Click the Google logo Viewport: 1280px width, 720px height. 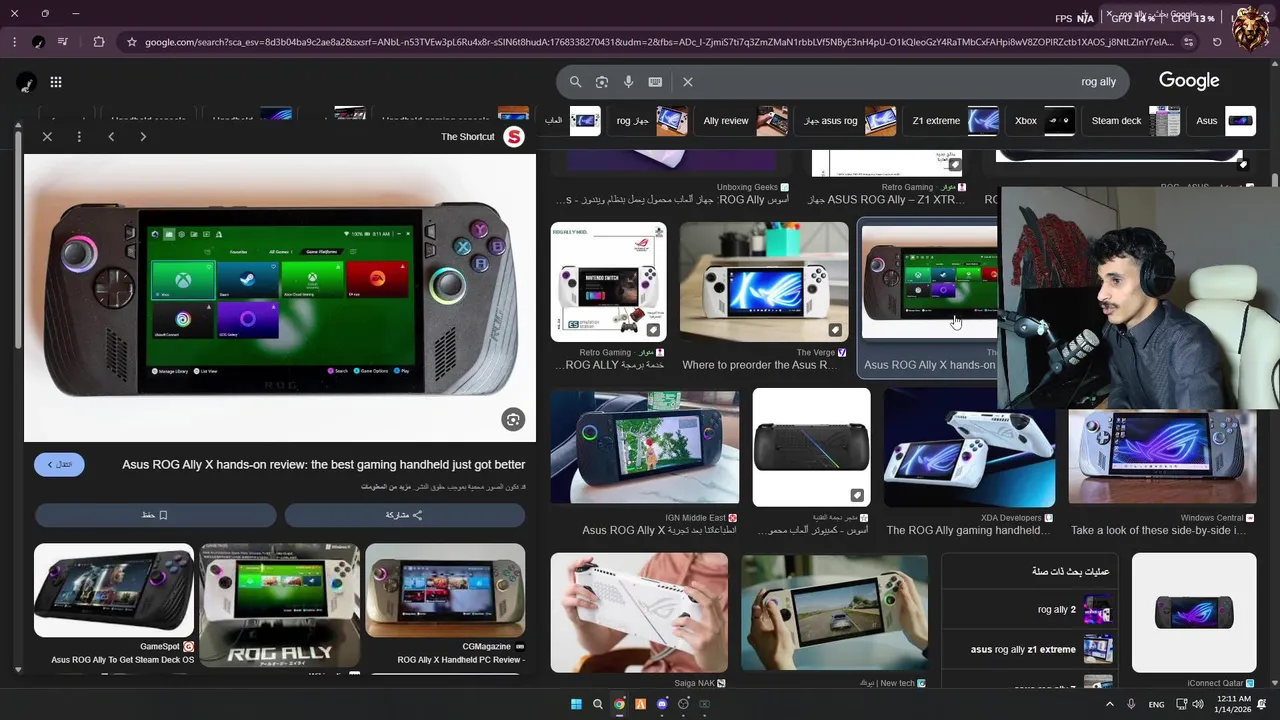coord(1189,81)
